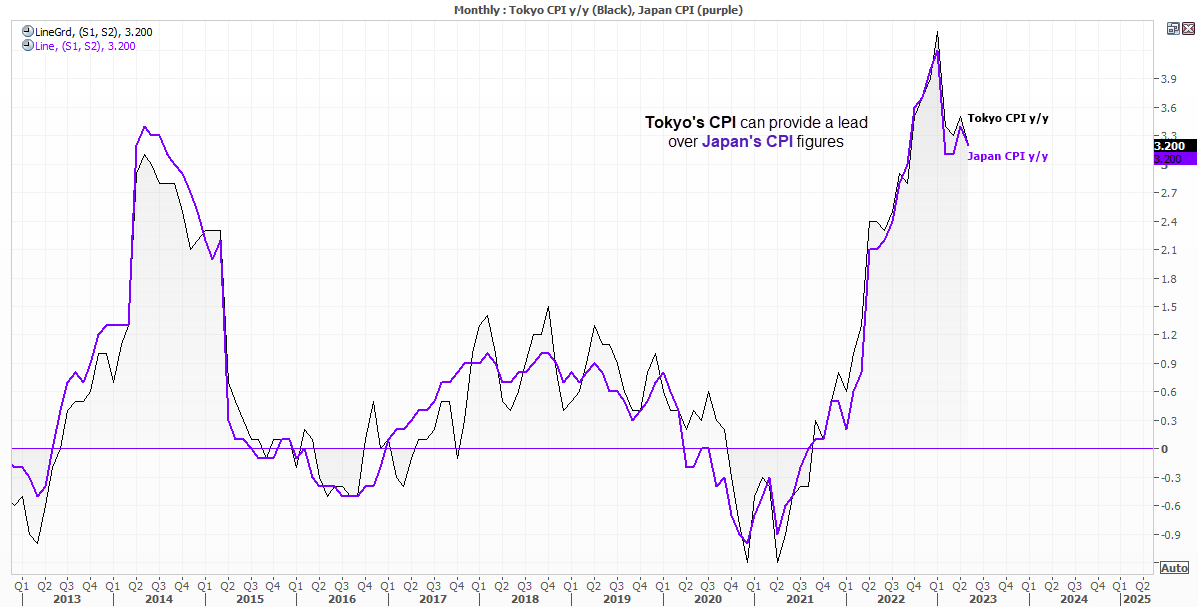Screen dimensions: 1198x607
Task: Toggle the Auto scale button
Action: point(1174,567)
